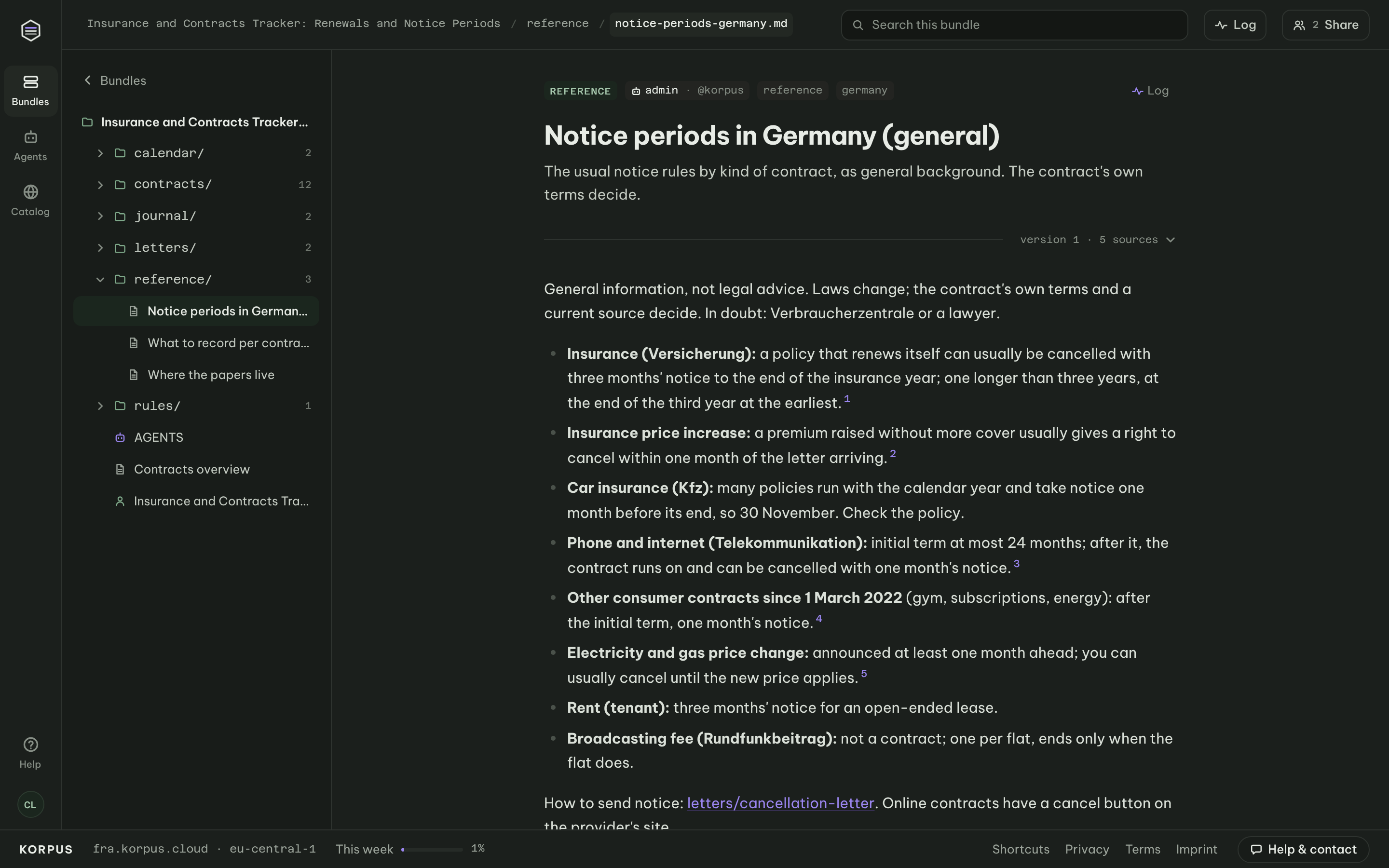Expand the calendar/ folder
Viewport: 1389px width, 868px height.
(196, 153)
